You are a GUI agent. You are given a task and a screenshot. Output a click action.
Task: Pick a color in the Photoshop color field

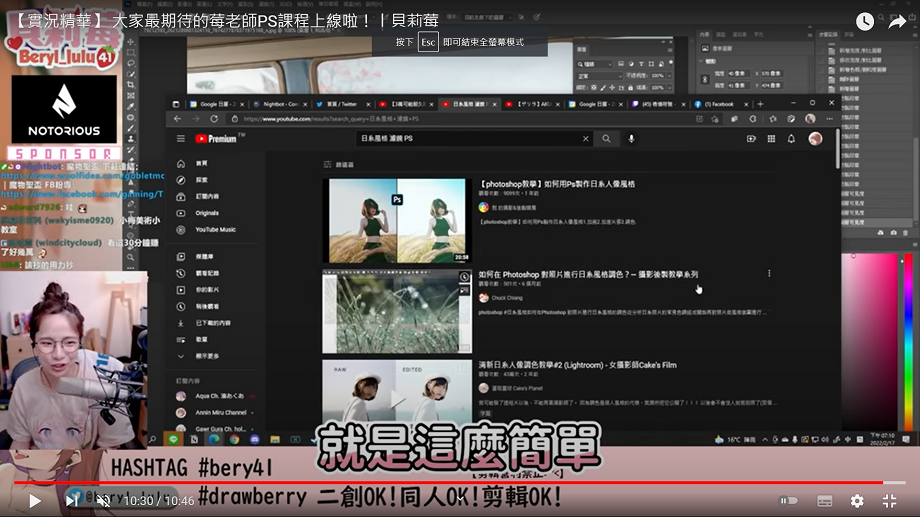click(870, 342)
